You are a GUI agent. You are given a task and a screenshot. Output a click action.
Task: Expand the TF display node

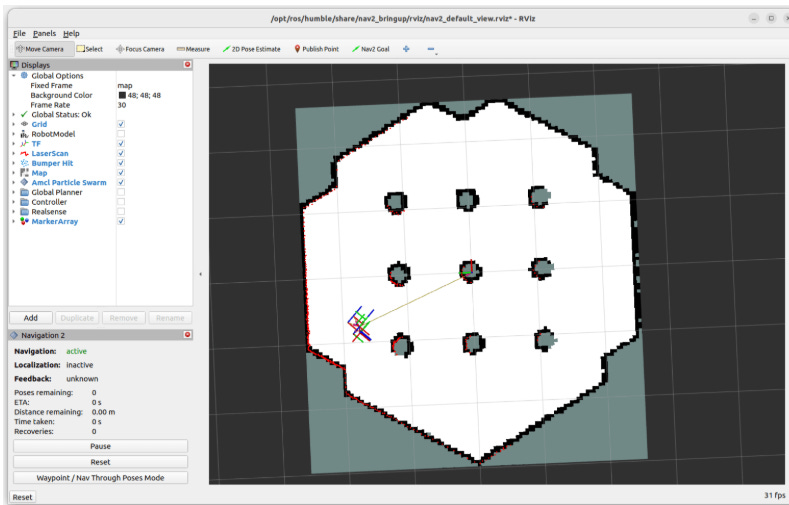pos(14,143)
